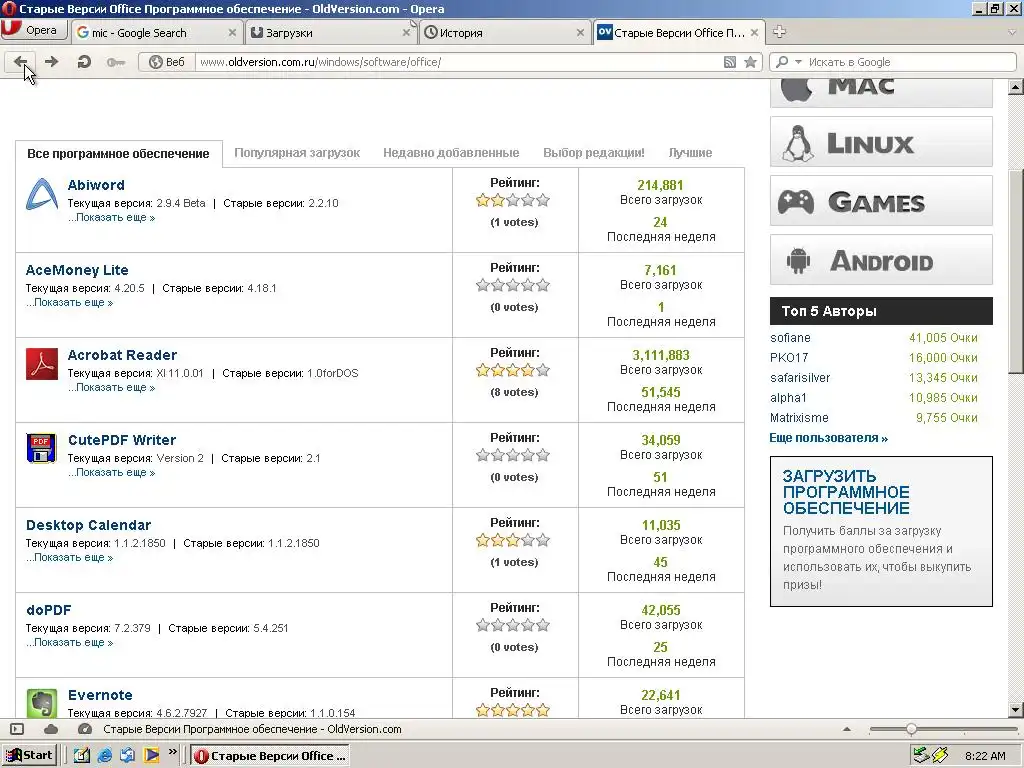The width and height of the screenshot is (1024, 768).
Task: Go forward with the forward arrow
Action: click(52, 62)
